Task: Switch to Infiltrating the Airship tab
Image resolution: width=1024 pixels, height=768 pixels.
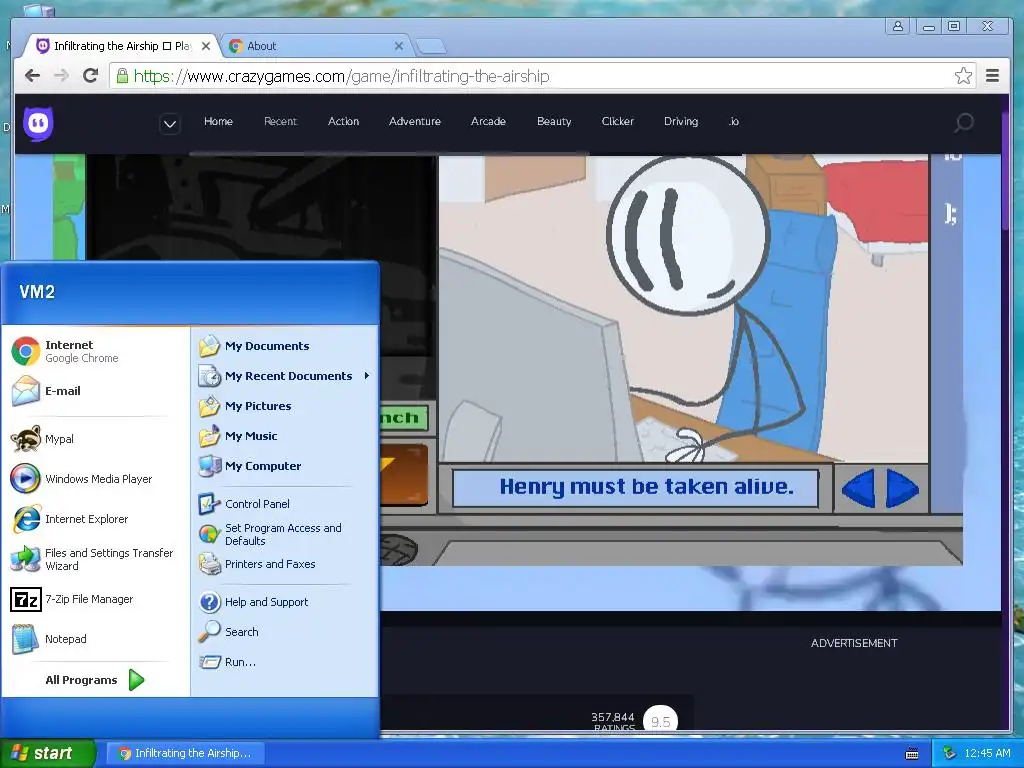Action: coord(120,46)
